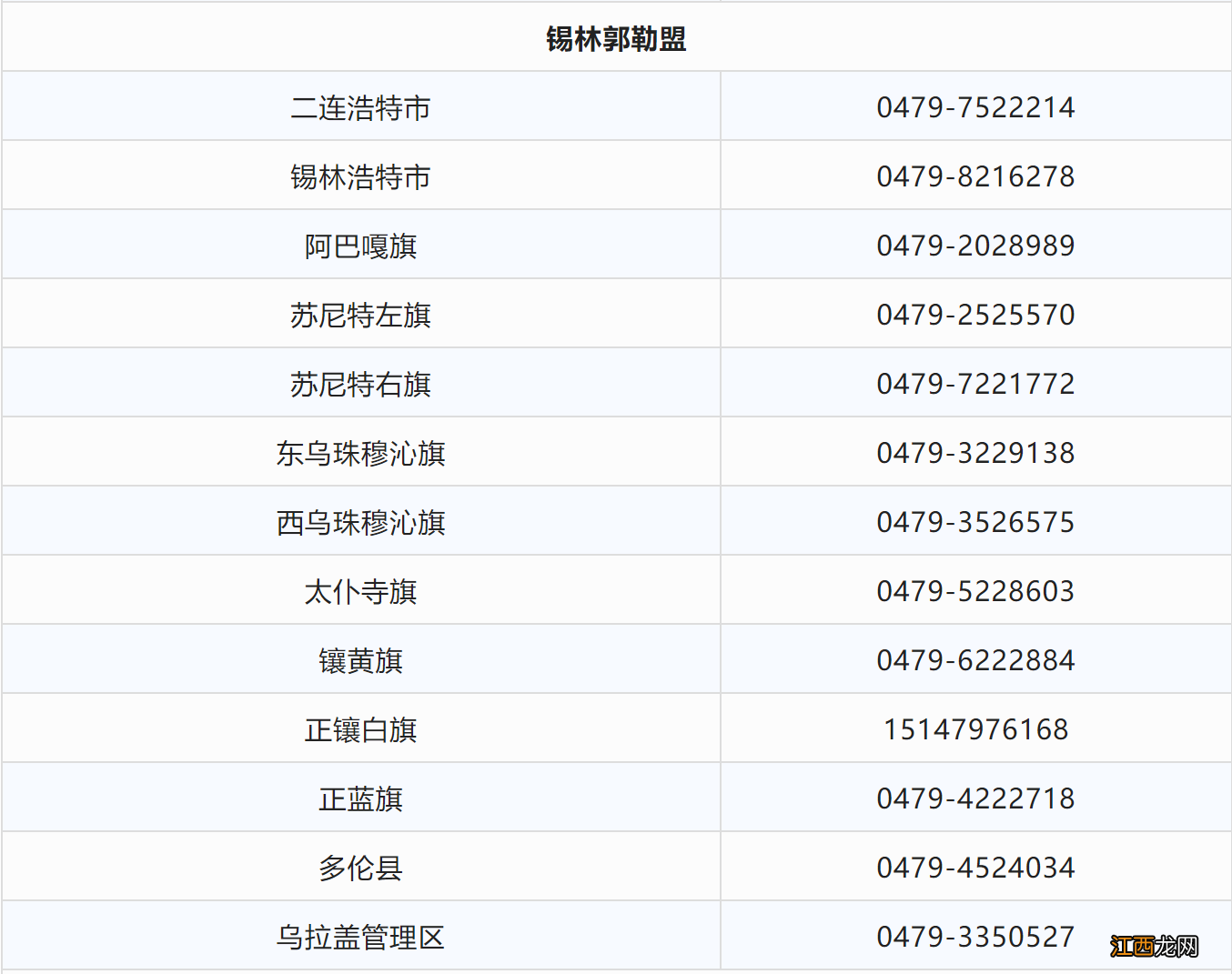Click phone number 0479-6222884

coord(976,660)
